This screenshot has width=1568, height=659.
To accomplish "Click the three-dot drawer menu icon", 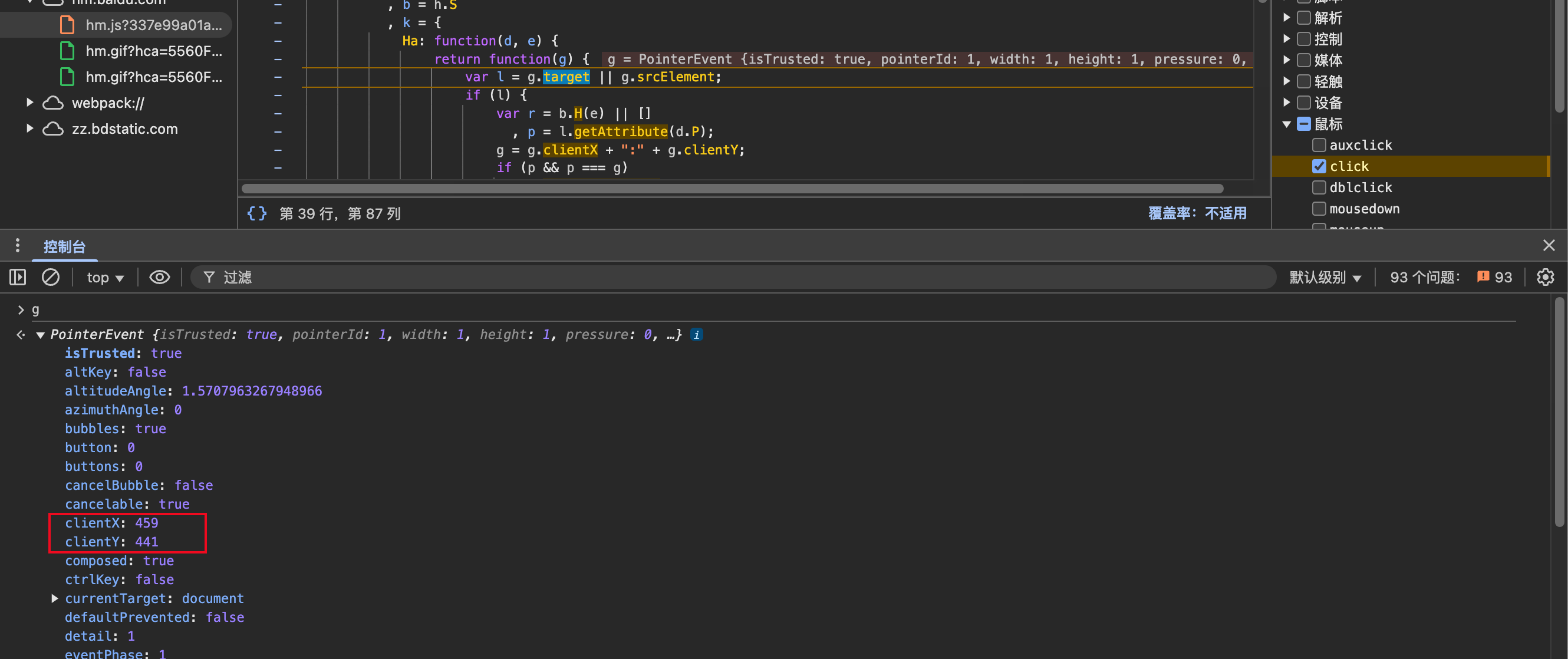I will (x=18, y=246).
